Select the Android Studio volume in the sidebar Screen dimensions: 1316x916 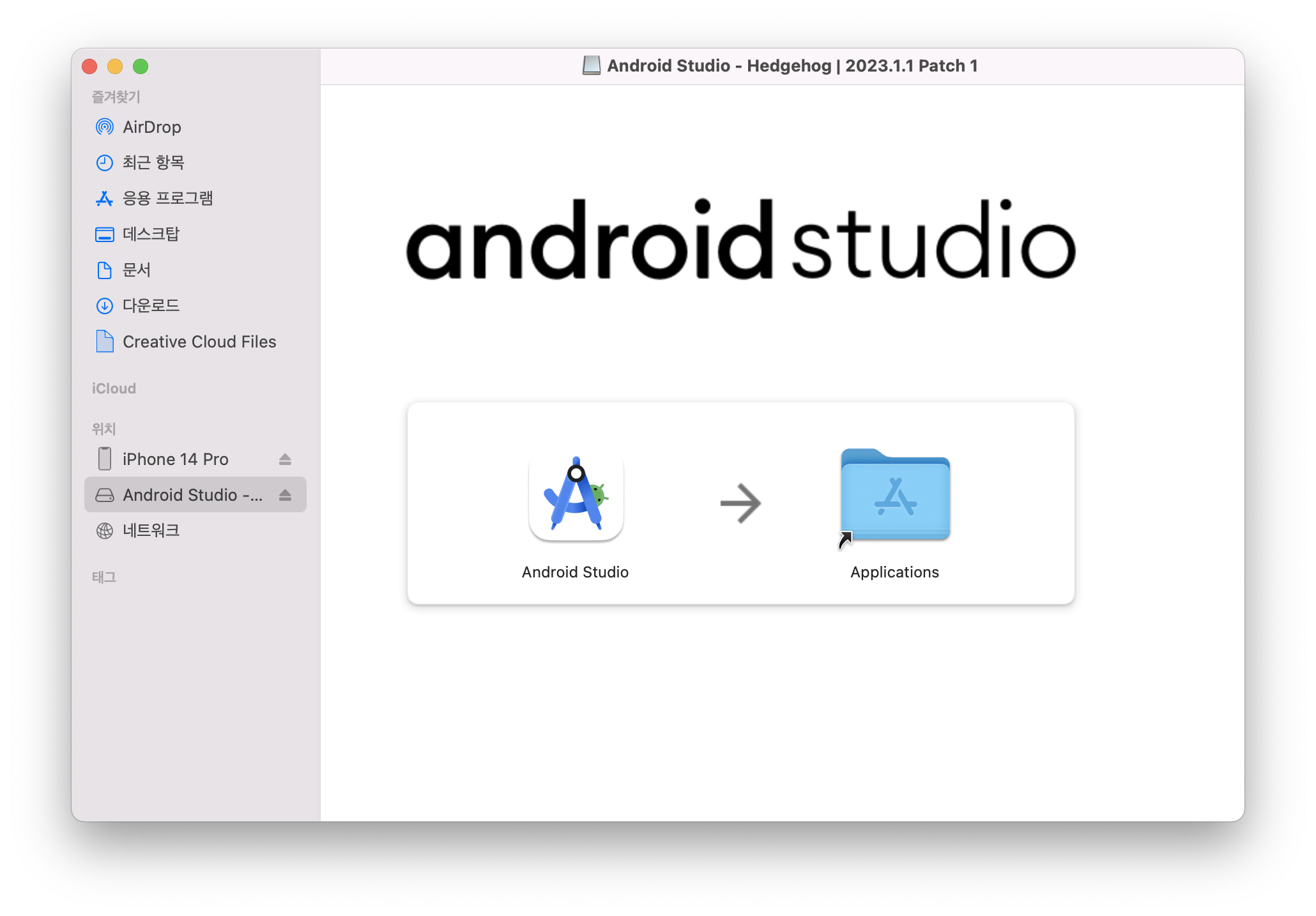[x=192, y=495]
